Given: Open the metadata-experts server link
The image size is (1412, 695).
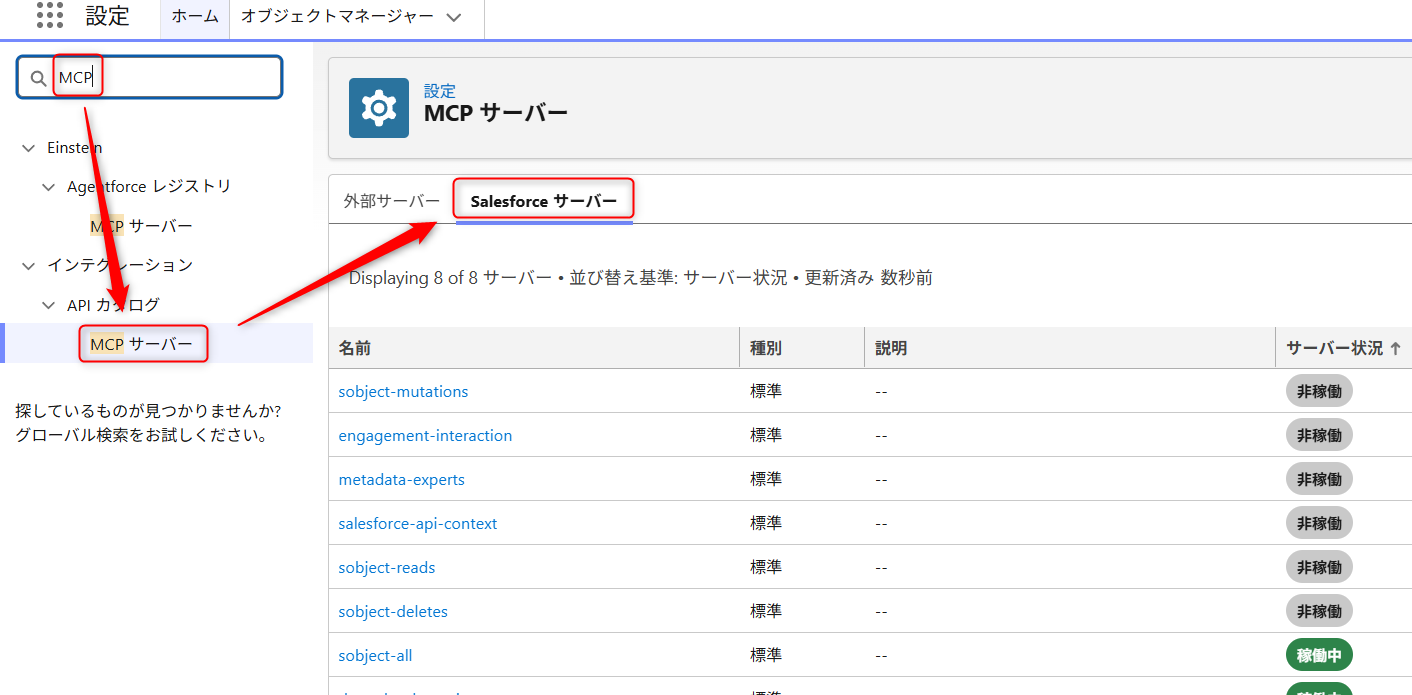Looking at the screenshot, I should point(401,479).
